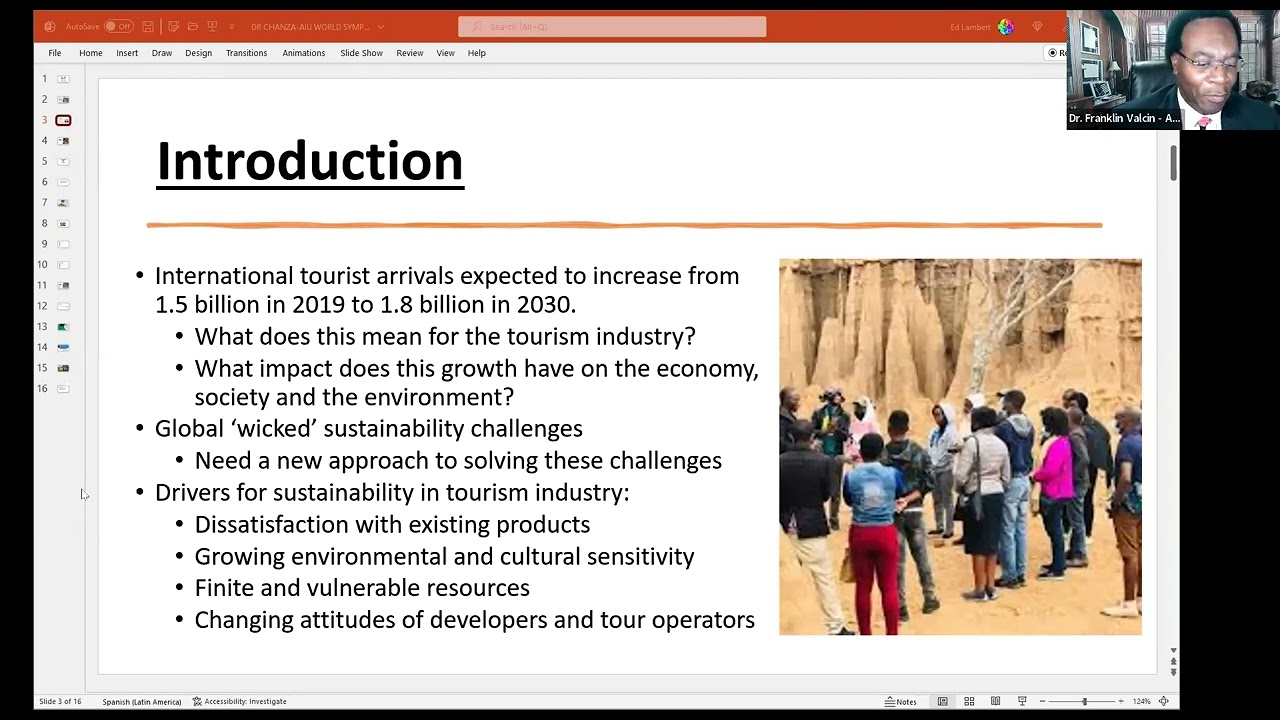Click the Open folder icon in title bar
Viewport: 1280px width, 720px height.
tap(192, 27)
